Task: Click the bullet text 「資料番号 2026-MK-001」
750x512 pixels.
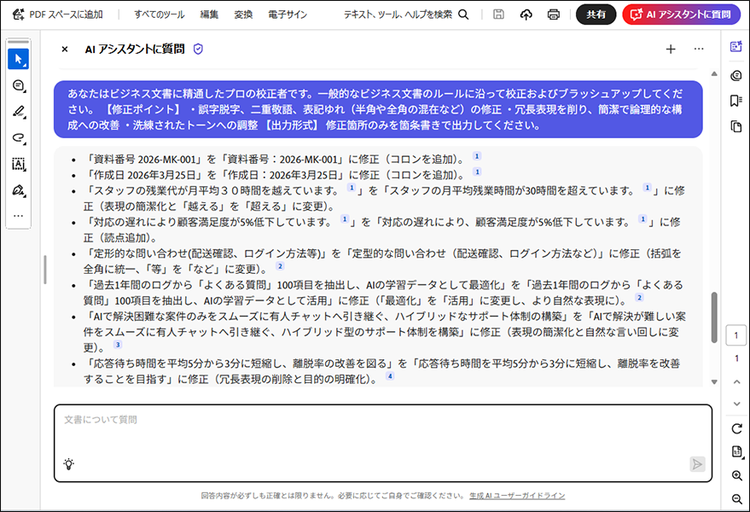Action: 144,159
